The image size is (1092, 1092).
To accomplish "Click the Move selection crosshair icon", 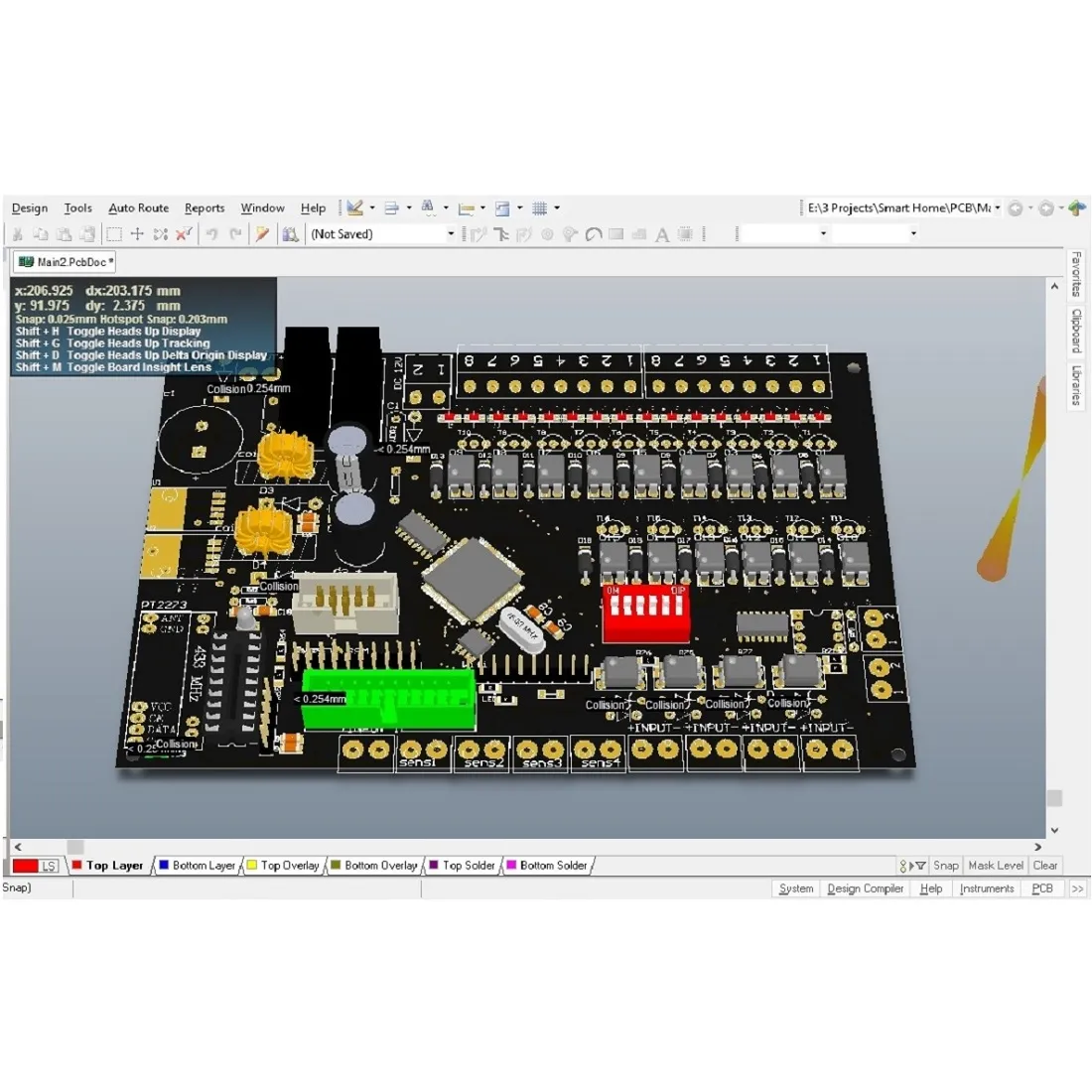I will [137, 234].
